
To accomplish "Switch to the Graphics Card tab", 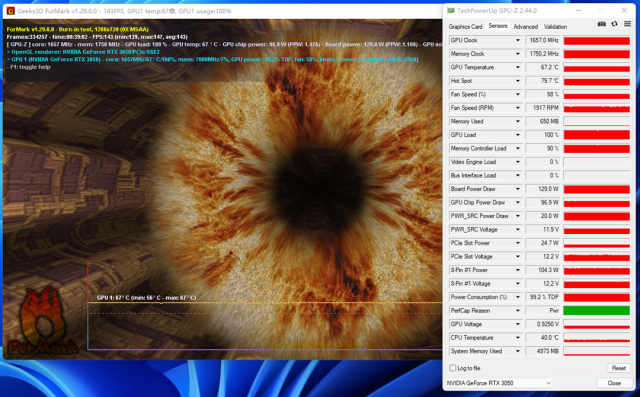I will click(465, 27).
